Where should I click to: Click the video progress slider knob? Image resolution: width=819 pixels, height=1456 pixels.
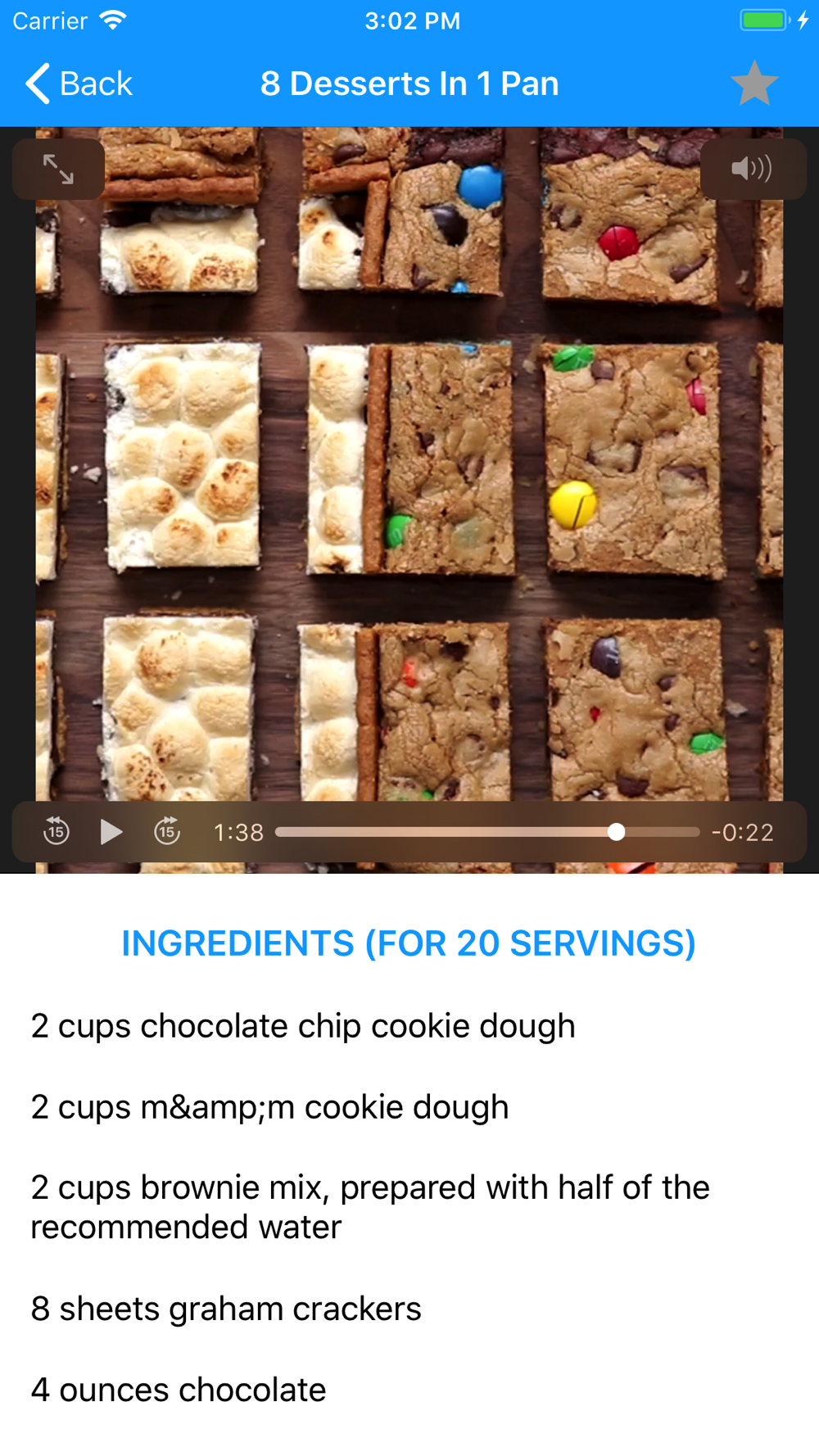(616, 832)
